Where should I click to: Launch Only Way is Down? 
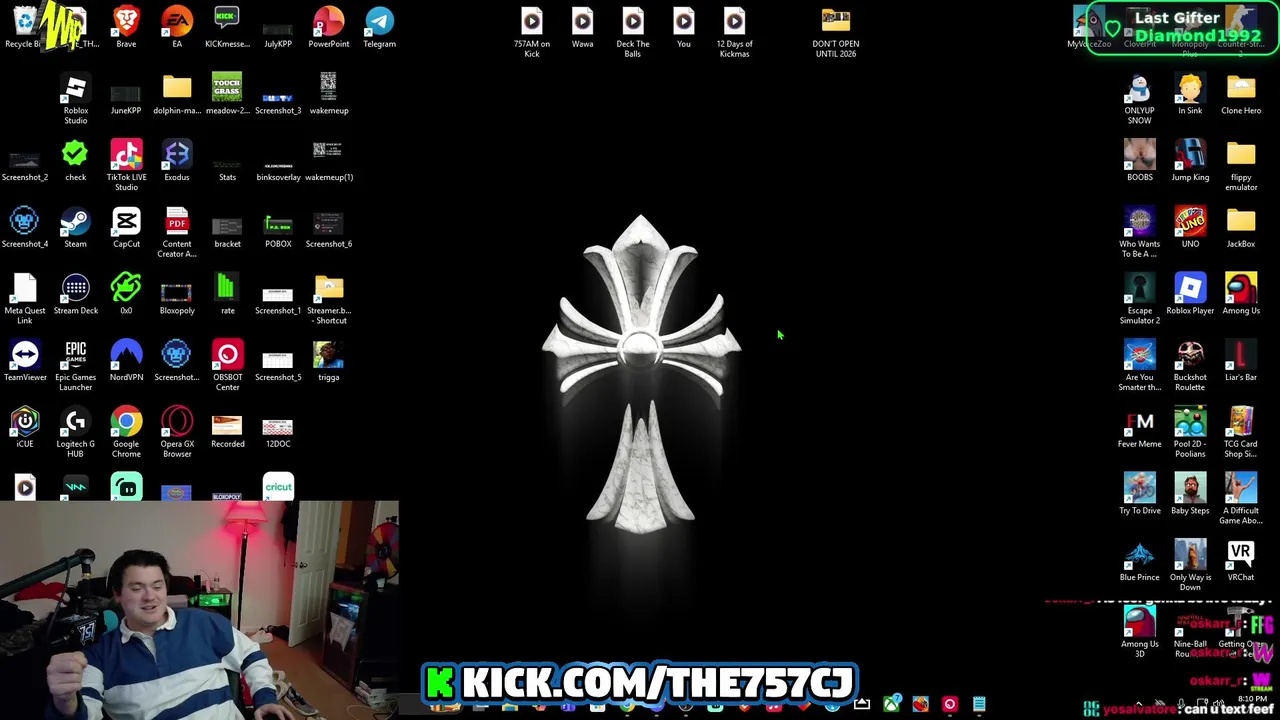[1190, 565]
